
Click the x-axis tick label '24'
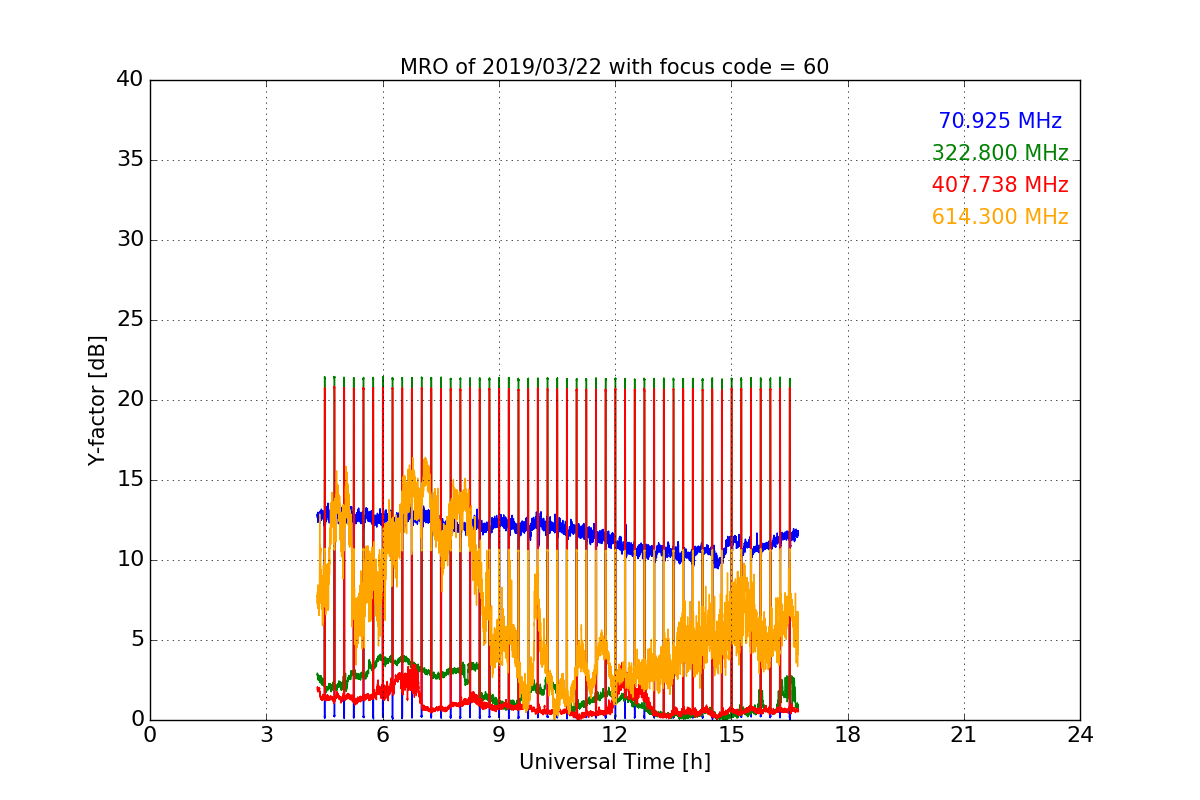point(1080,735)
